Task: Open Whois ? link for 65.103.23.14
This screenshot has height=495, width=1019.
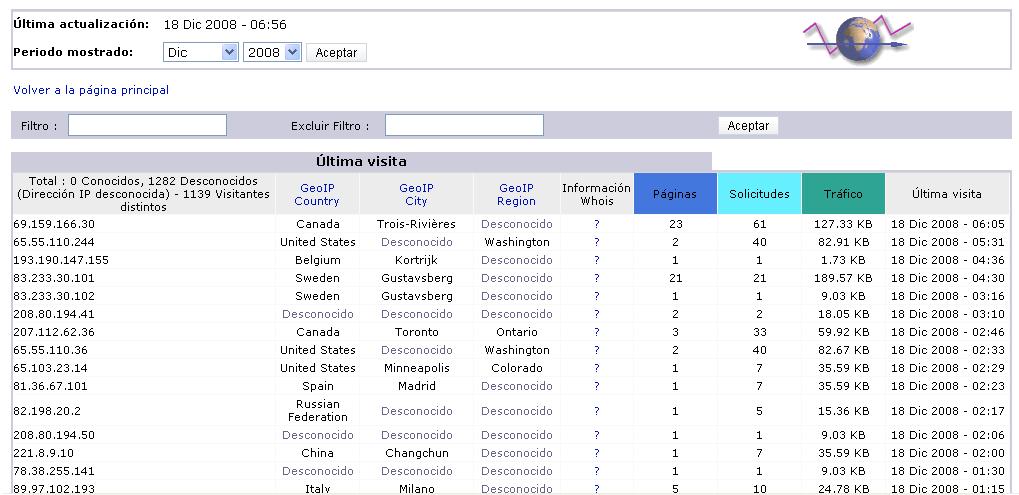Action: [596, 368]
